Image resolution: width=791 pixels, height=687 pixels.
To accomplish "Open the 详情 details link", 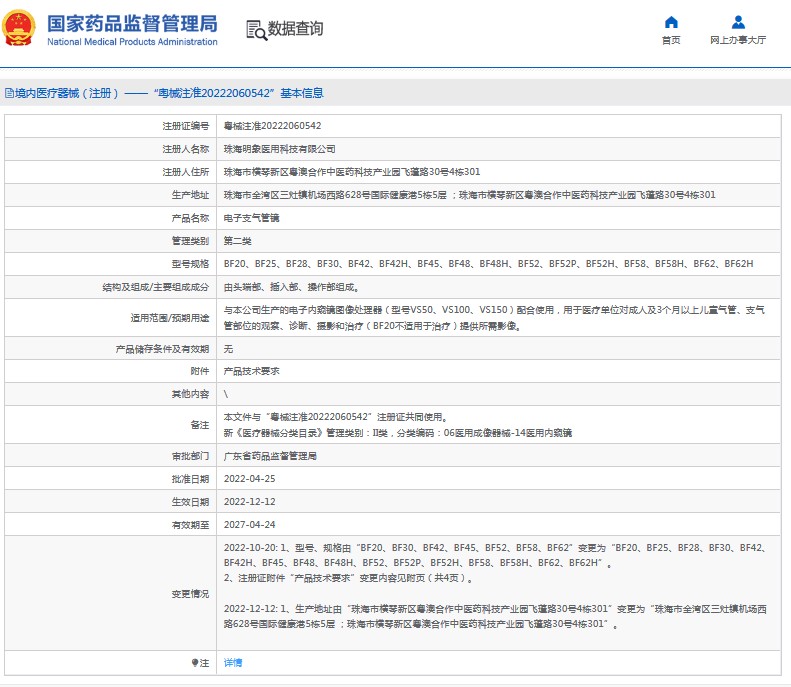I will coord(232,663).
